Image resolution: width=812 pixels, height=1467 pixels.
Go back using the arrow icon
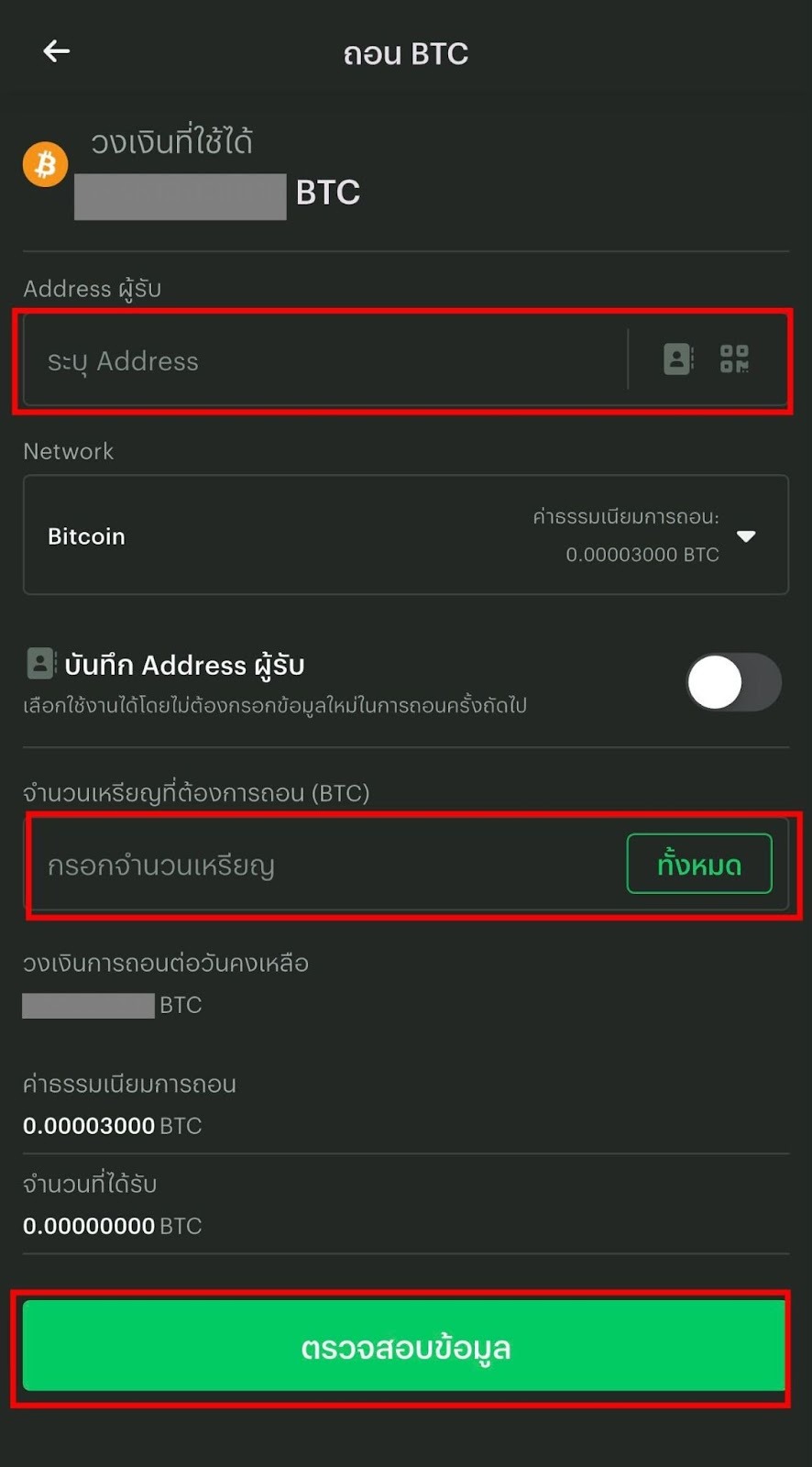point(57,51)
